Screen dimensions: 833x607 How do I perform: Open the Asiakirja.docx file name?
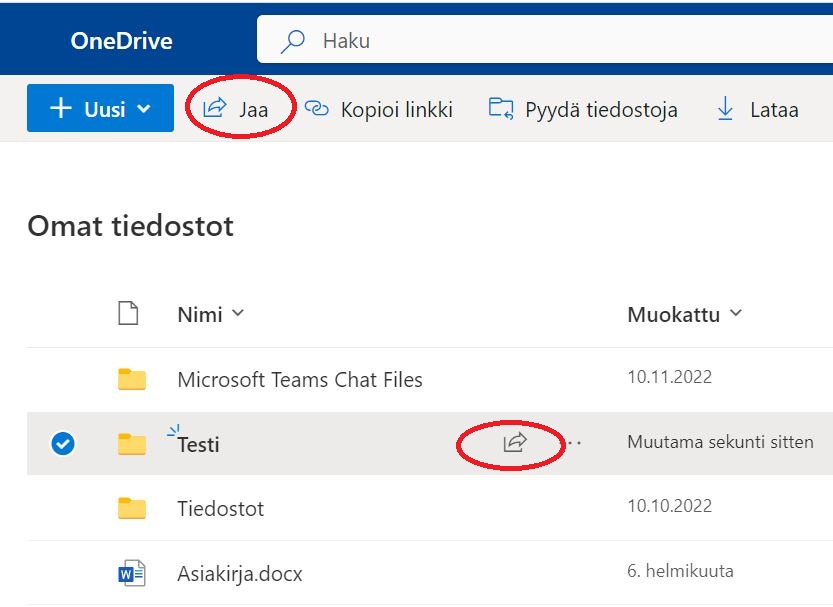[x=239, y=574]
